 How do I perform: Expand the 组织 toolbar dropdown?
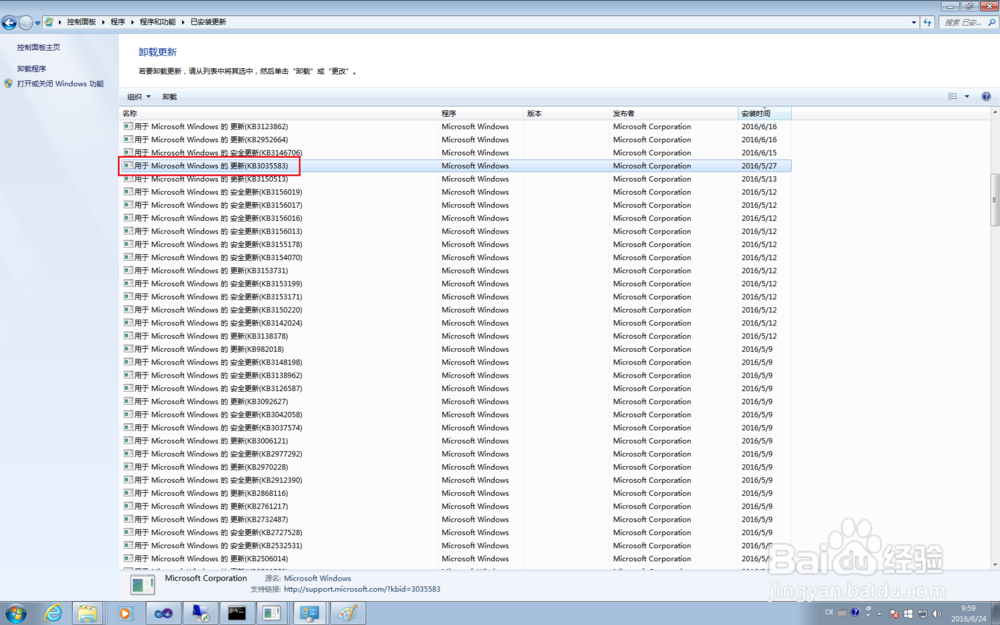click(x=138, y=97)
